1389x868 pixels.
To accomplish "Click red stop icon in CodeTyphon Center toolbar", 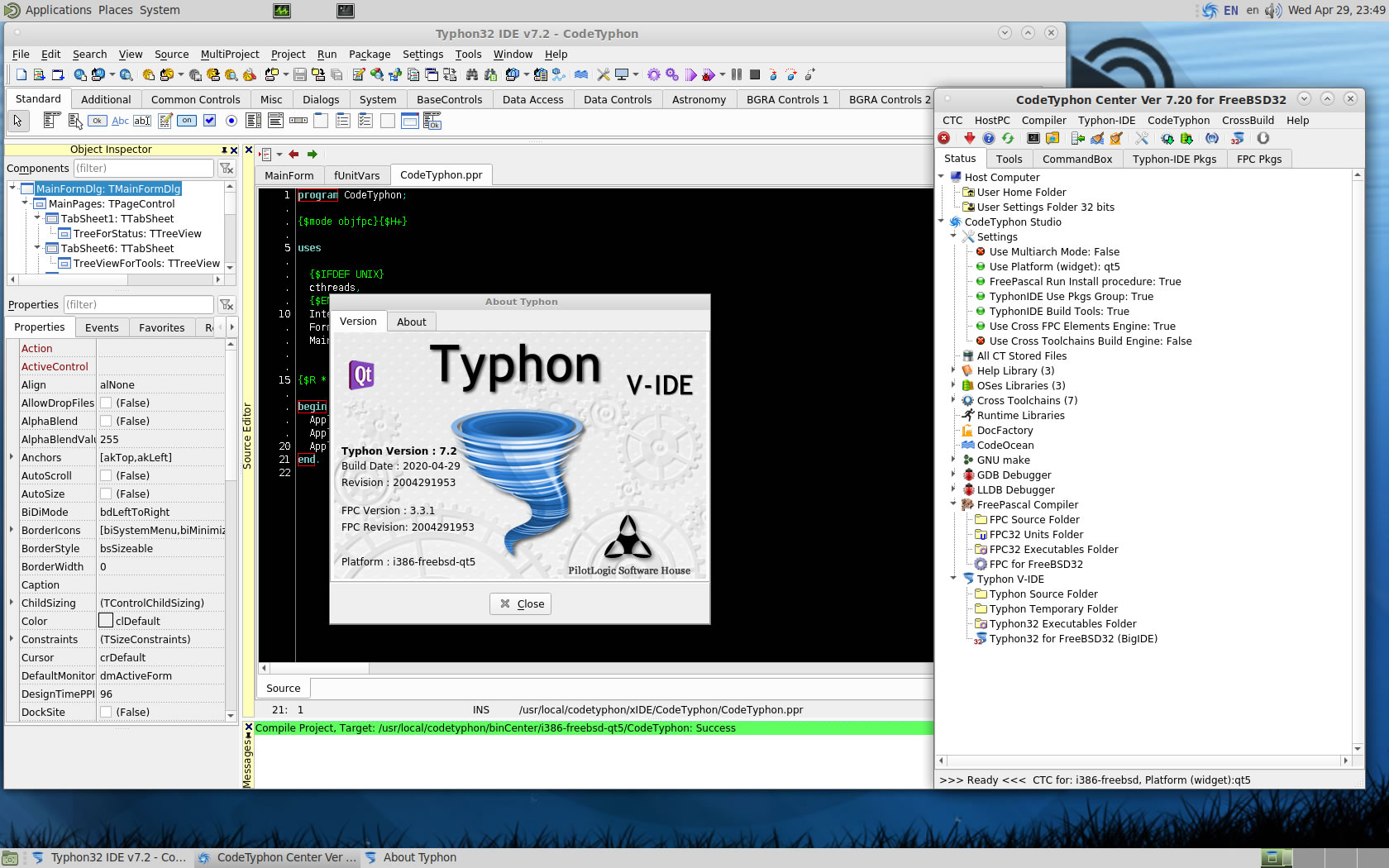I will pyautogui.click(x=944, y=139).
